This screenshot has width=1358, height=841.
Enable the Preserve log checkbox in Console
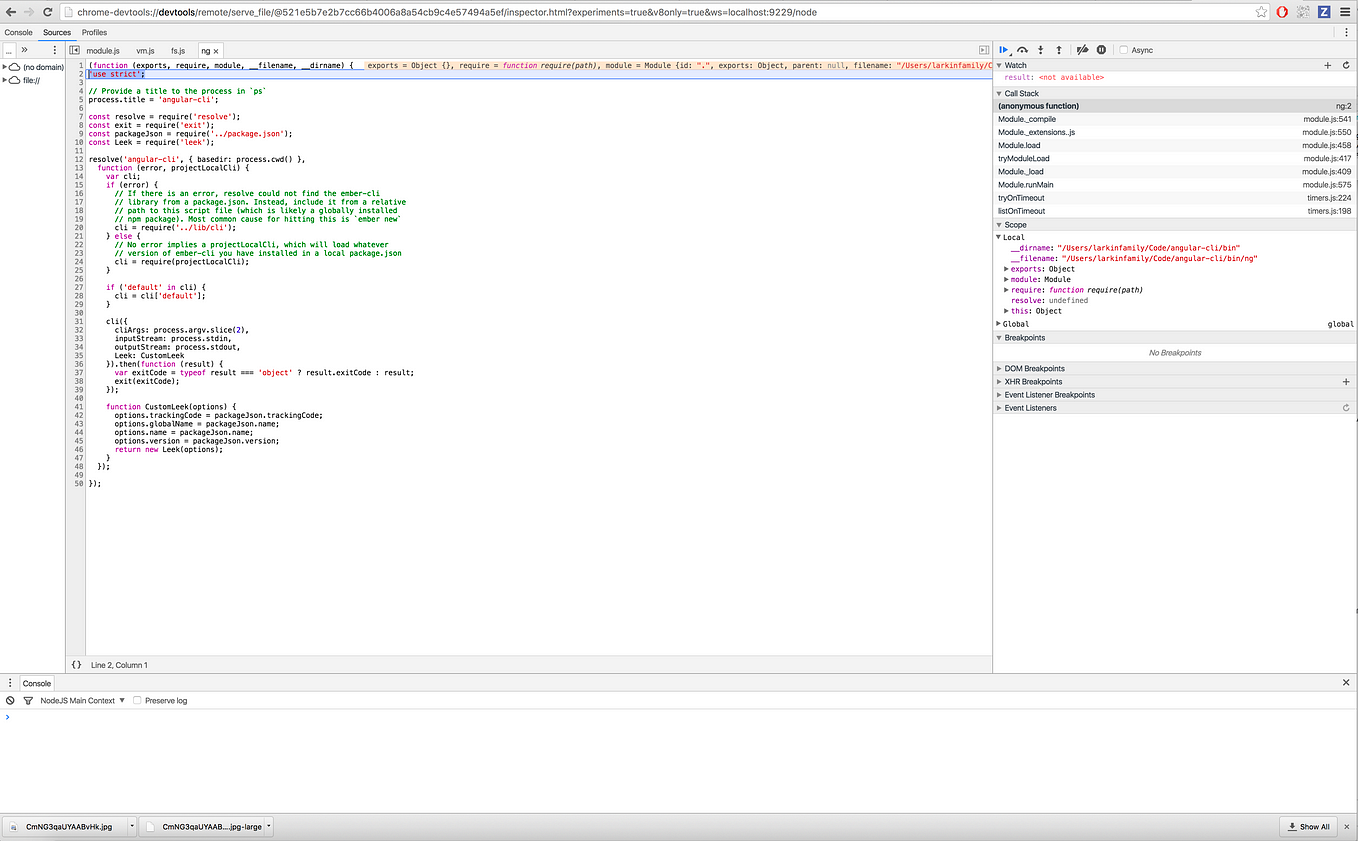pyautogui.click(x=136, y=700)
